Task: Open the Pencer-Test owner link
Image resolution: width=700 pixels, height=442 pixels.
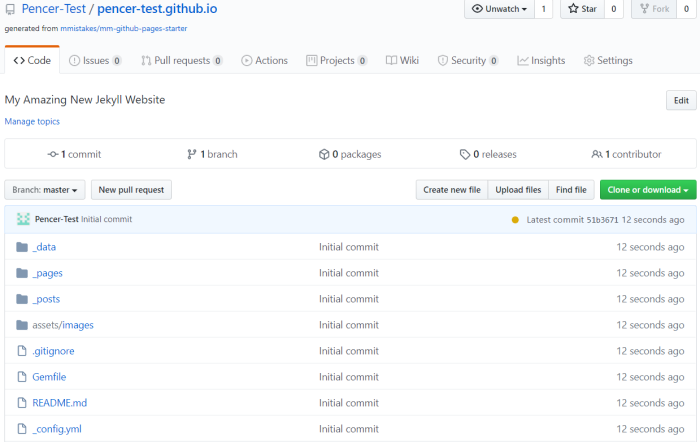Action: tap(54, 9)
